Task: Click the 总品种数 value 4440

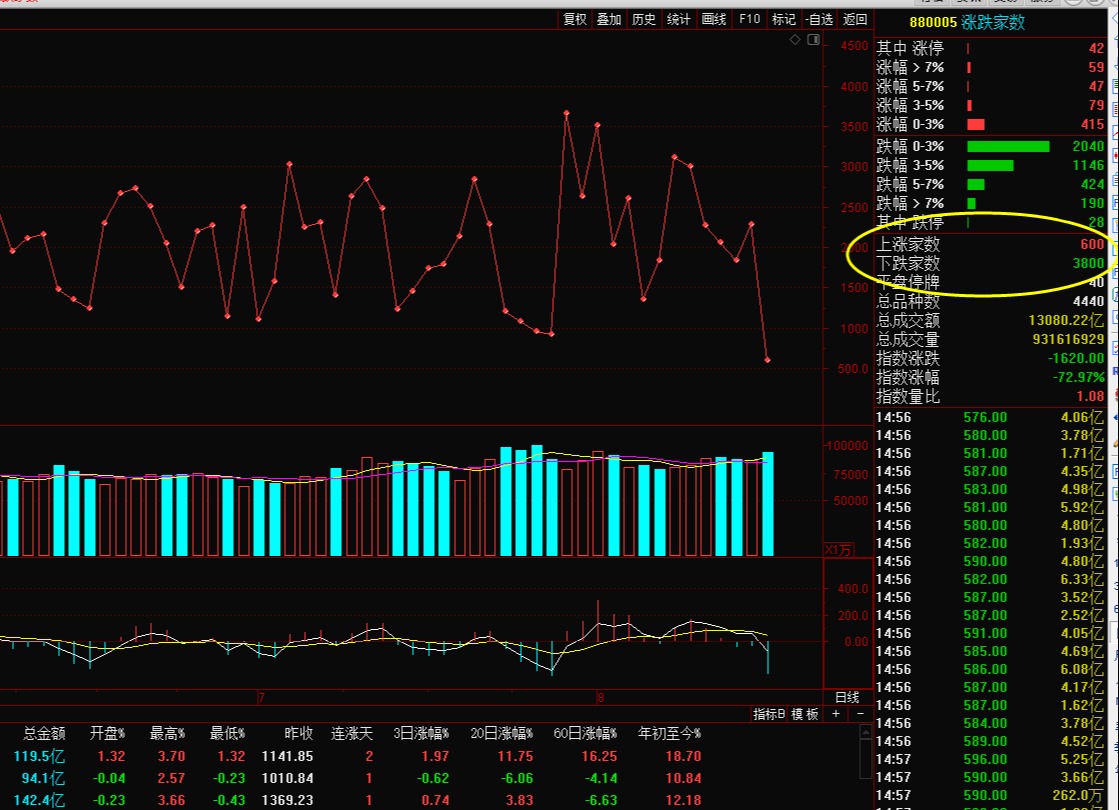Action: pyautogui.click(x=1088, y=301)
